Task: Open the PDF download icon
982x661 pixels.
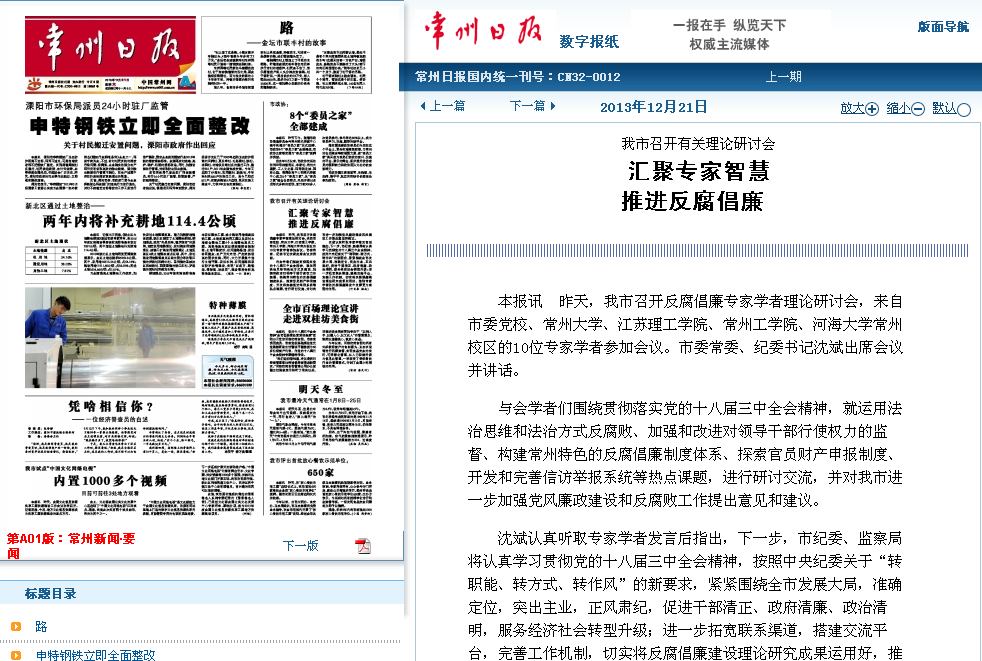Action: (363, 545)
